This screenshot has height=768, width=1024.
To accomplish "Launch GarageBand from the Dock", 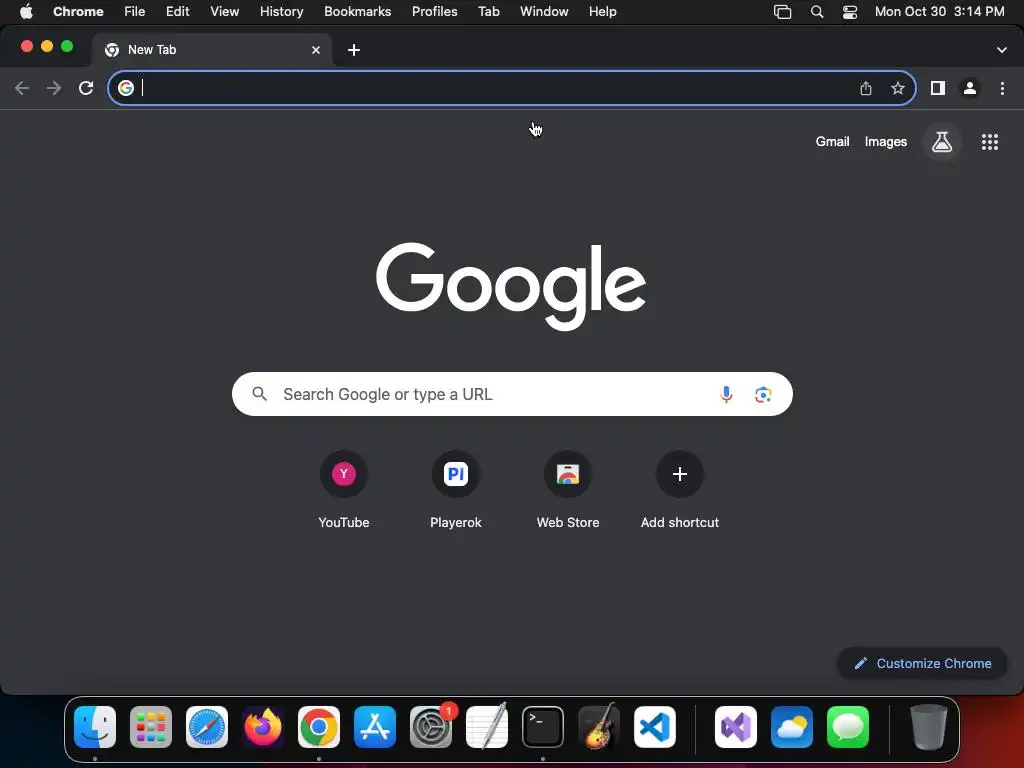I will (x=599, y=726).
